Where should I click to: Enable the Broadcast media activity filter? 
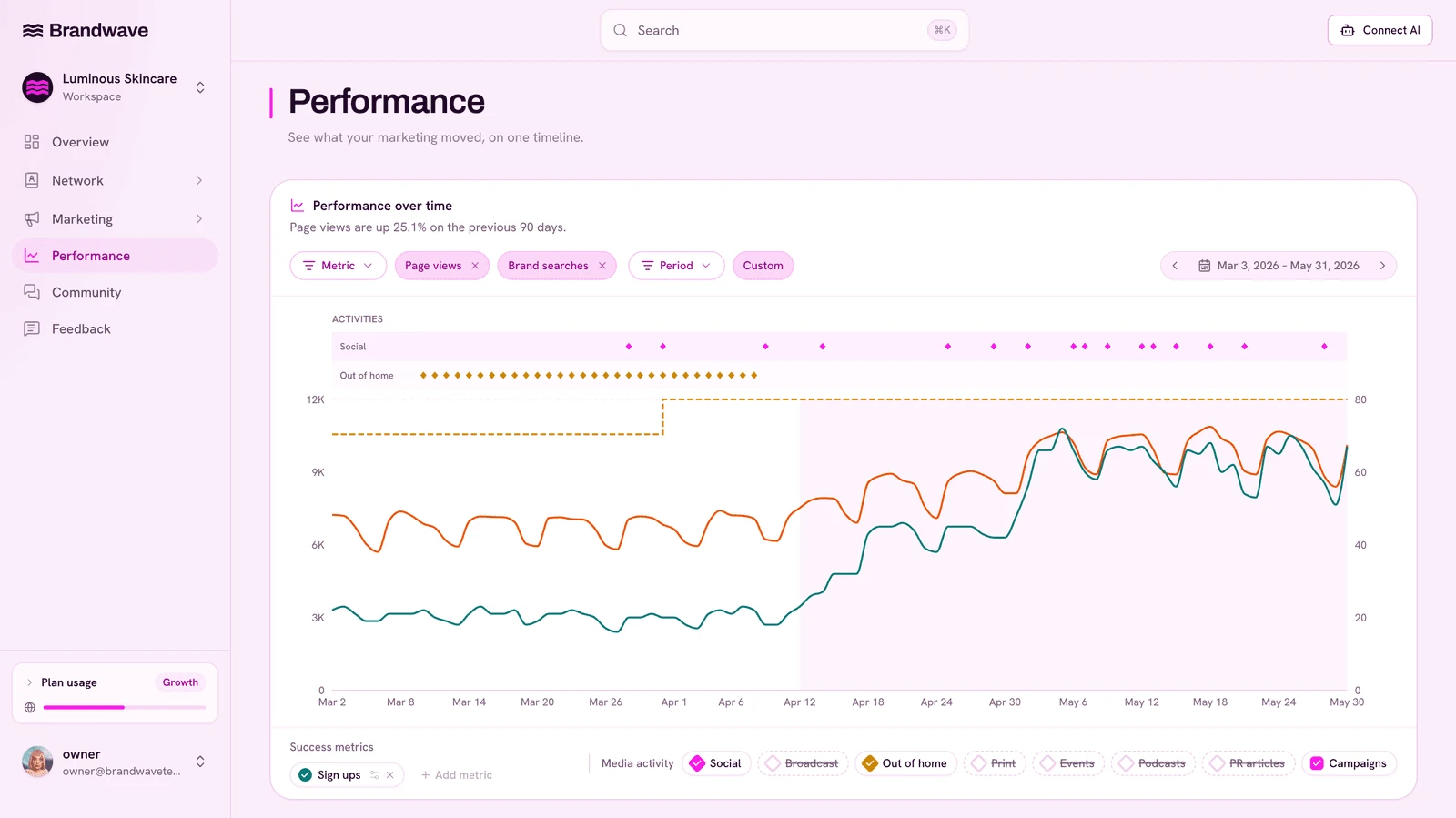pos(803,763)
